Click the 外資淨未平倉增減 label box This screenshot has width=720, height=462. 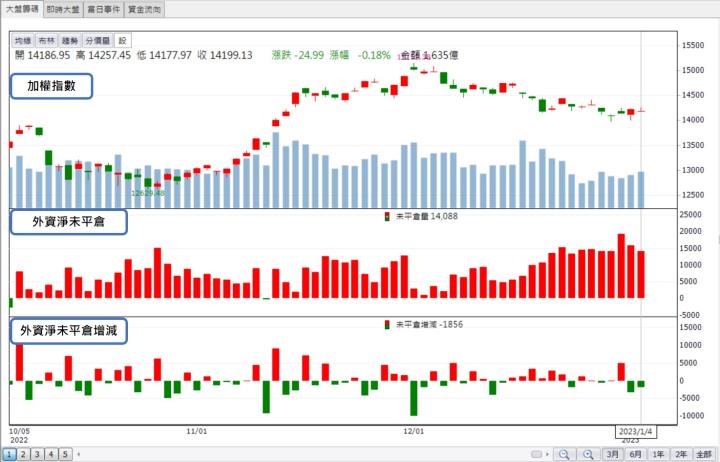69,331
